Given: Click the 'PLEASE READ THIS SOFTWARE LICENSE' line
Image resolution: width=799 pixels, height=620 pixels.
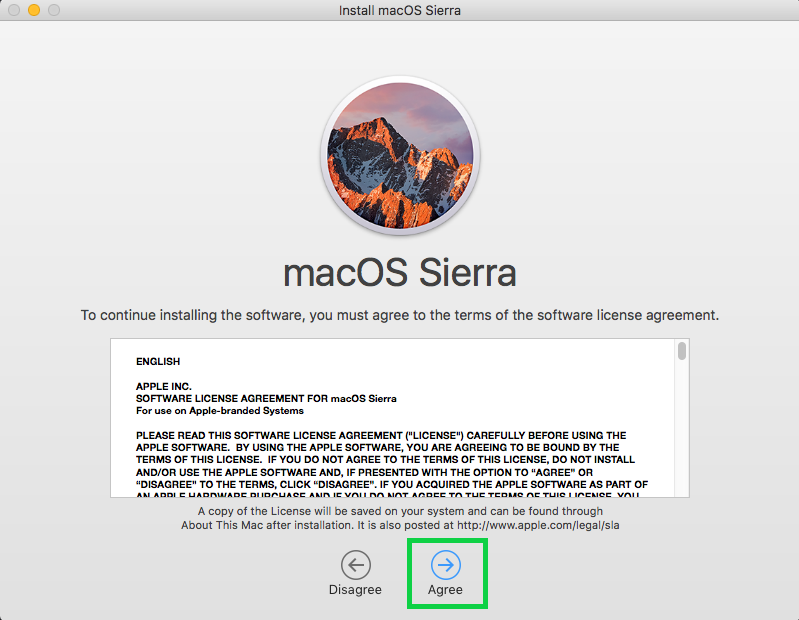Looking at the screenshot, I should [381, 435].
